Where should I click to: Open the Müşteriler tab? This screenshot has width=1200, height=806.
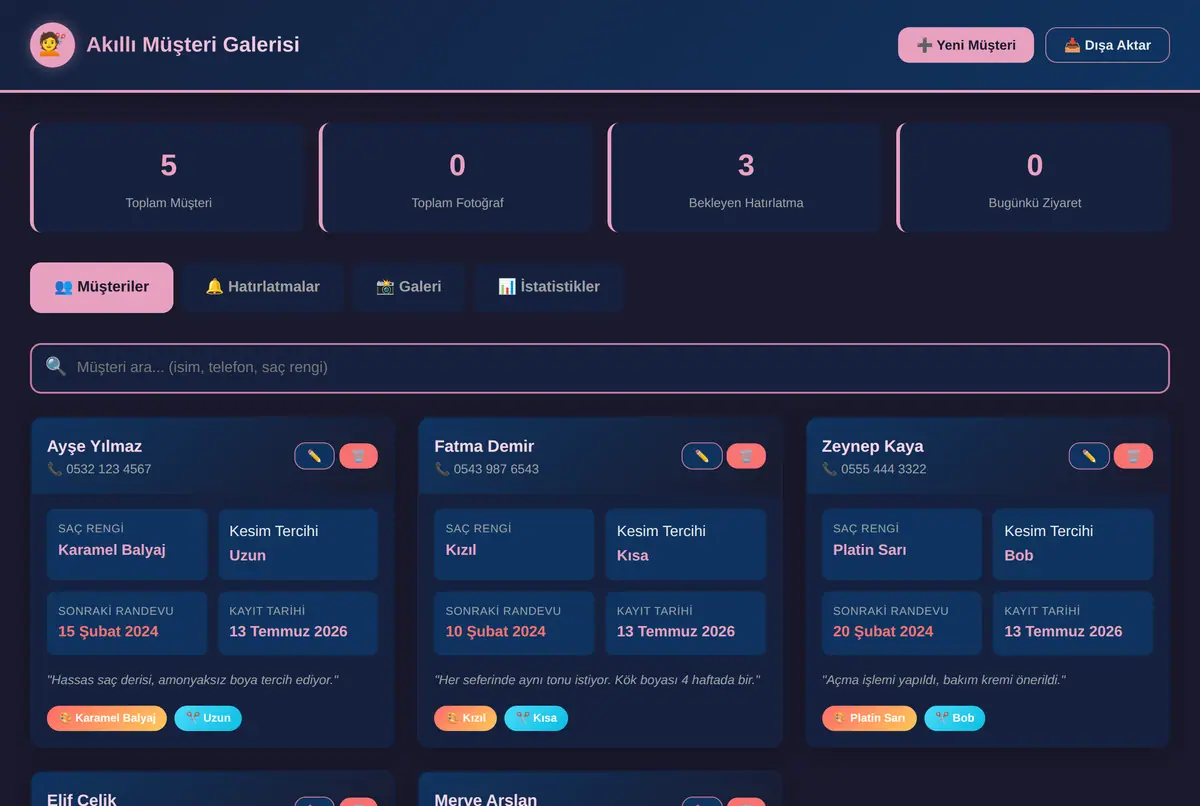[x=102, y=288]
